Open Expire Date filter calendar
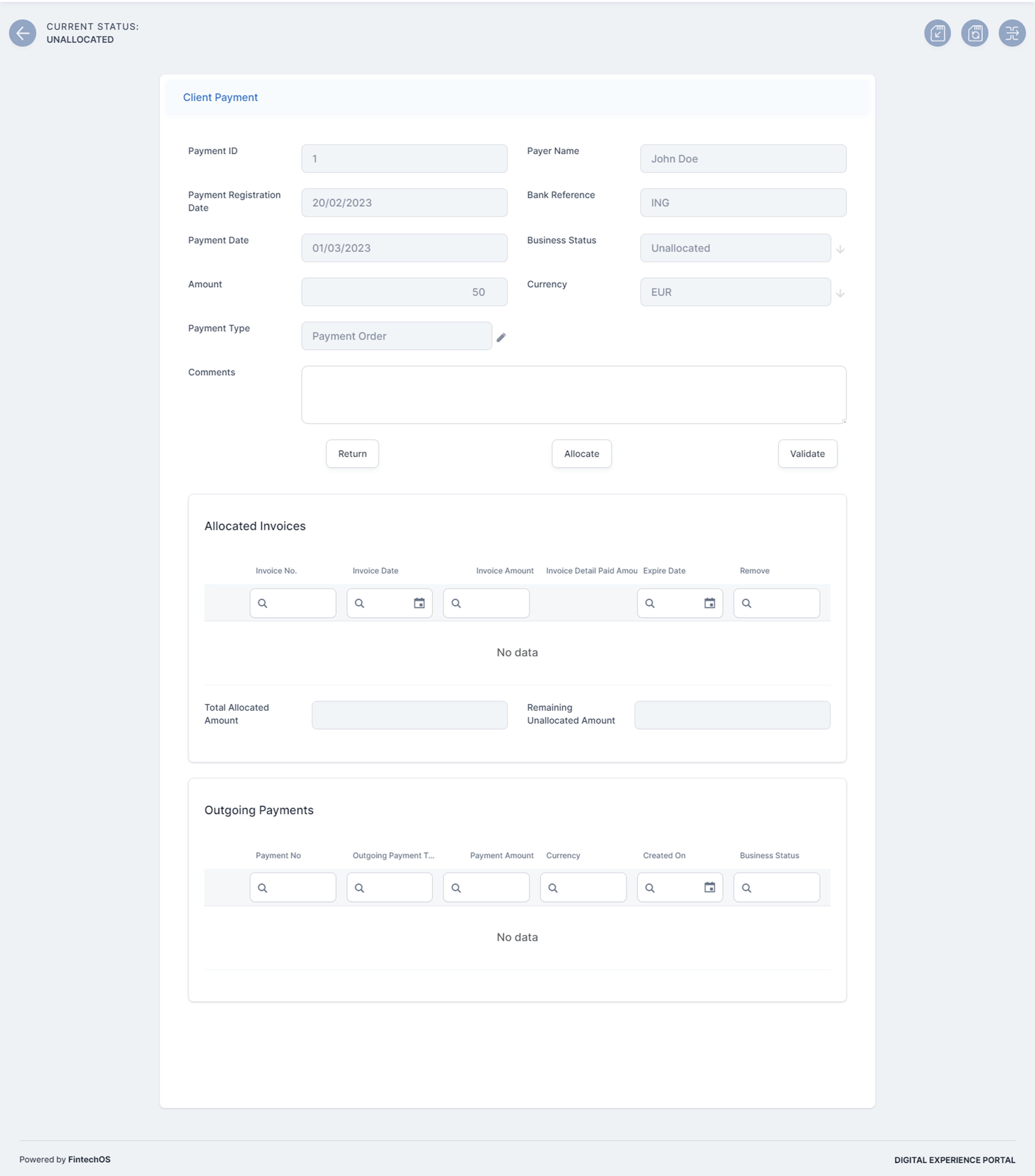 click(x=709, y=603)
